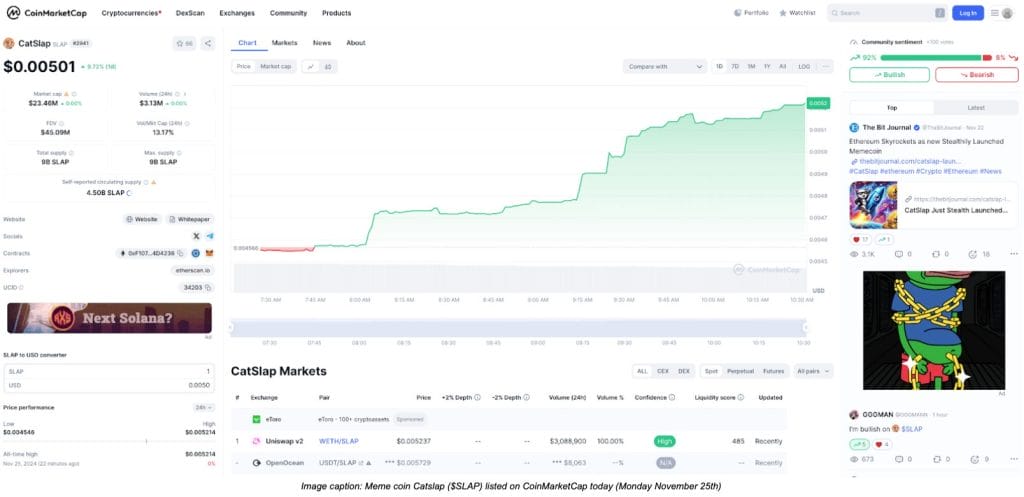
Task: Show Futures markets
Action: click(773, 371)
